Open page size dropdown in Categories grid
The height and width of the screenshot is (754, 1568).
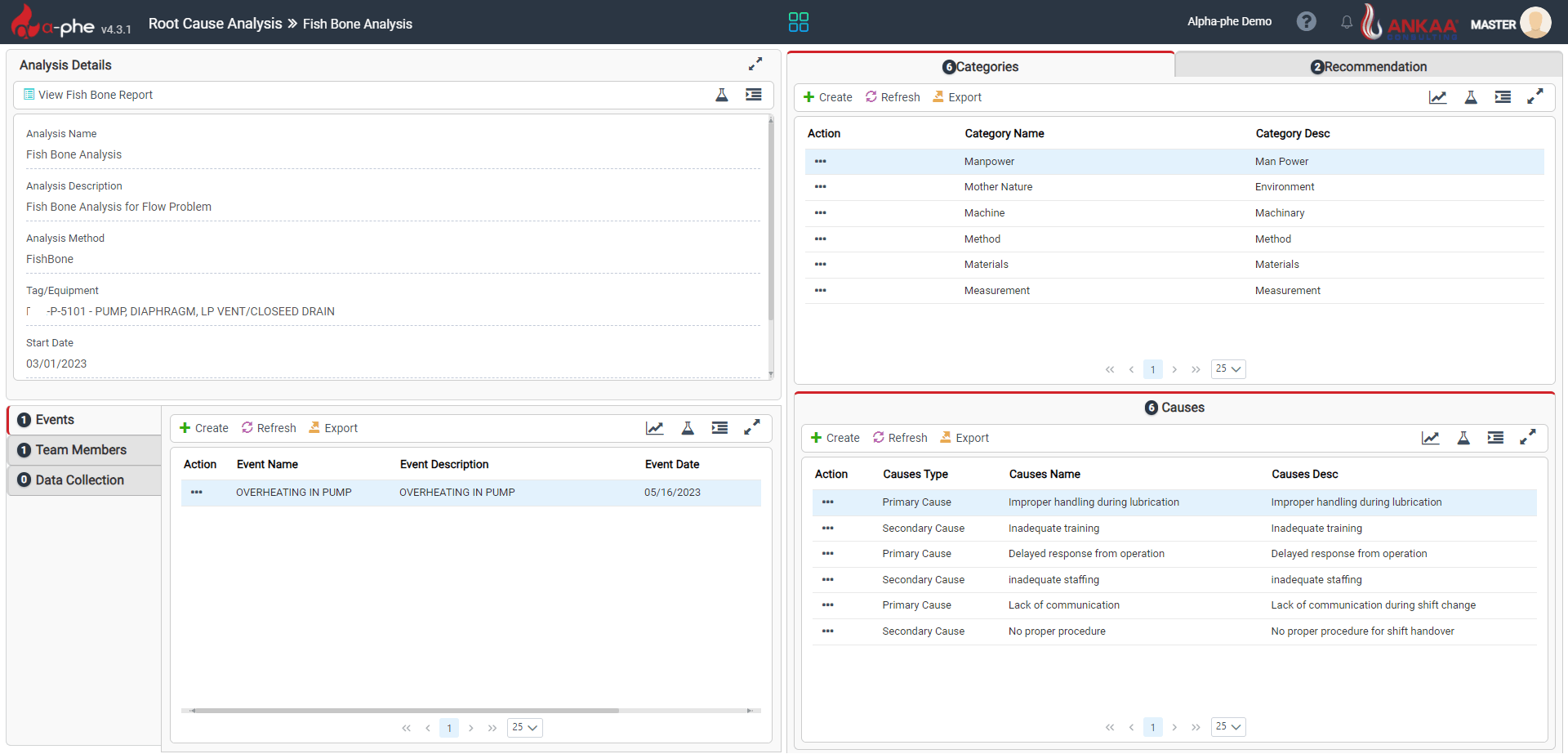tap(1227, 369)
